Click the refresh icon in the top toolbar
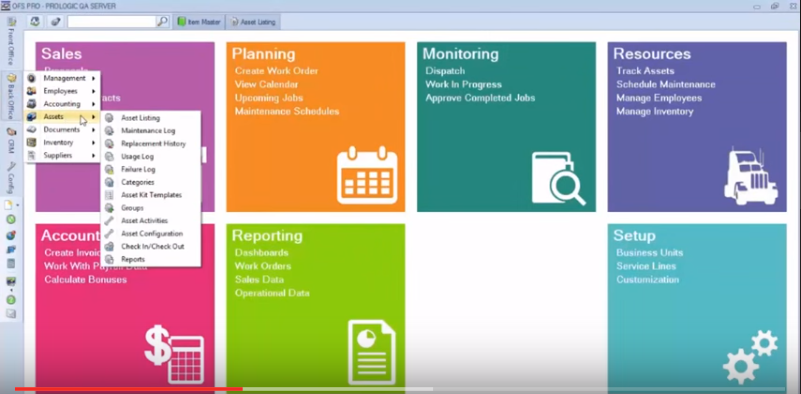The image size is (801, 394). (x=35, y=22)
